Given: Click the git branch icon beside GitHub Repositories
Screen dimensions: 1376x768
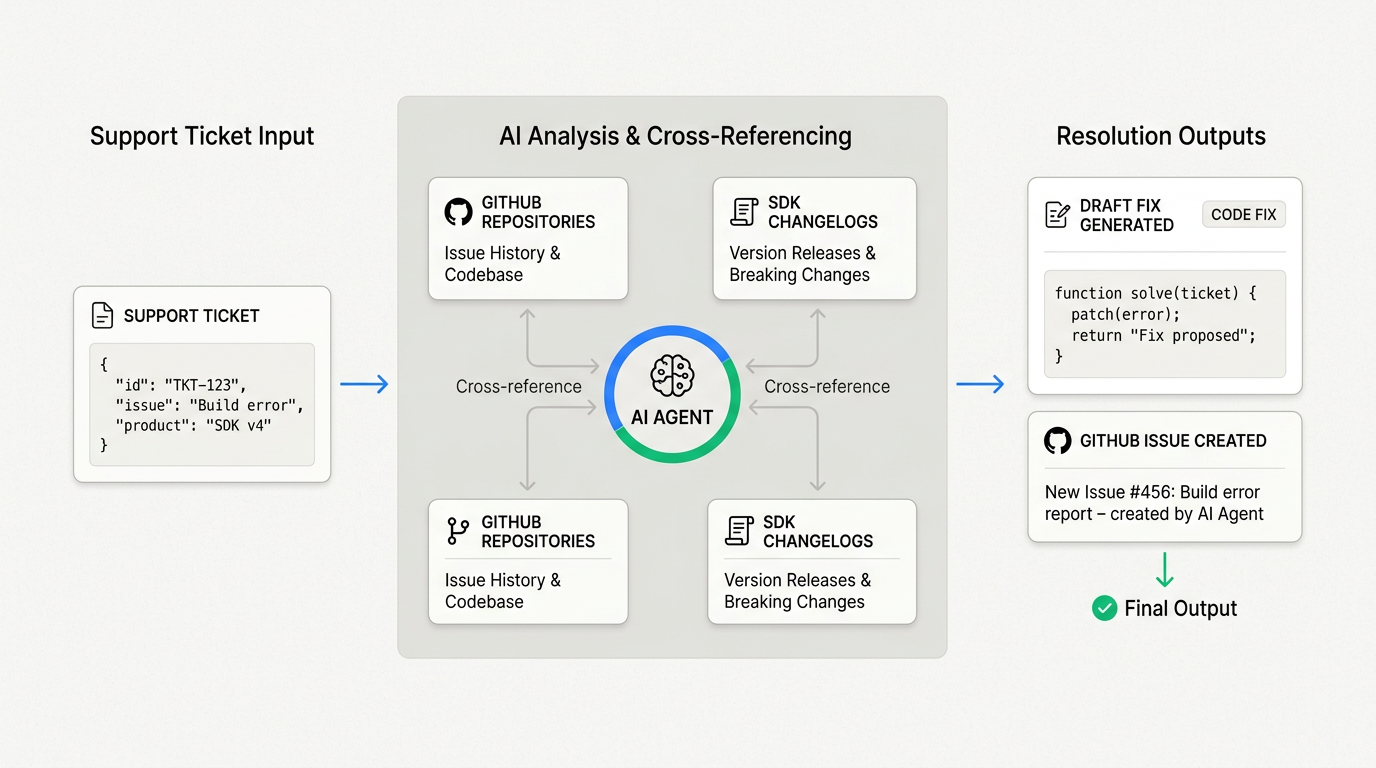Looking at the screenshot, I should 458,531.
